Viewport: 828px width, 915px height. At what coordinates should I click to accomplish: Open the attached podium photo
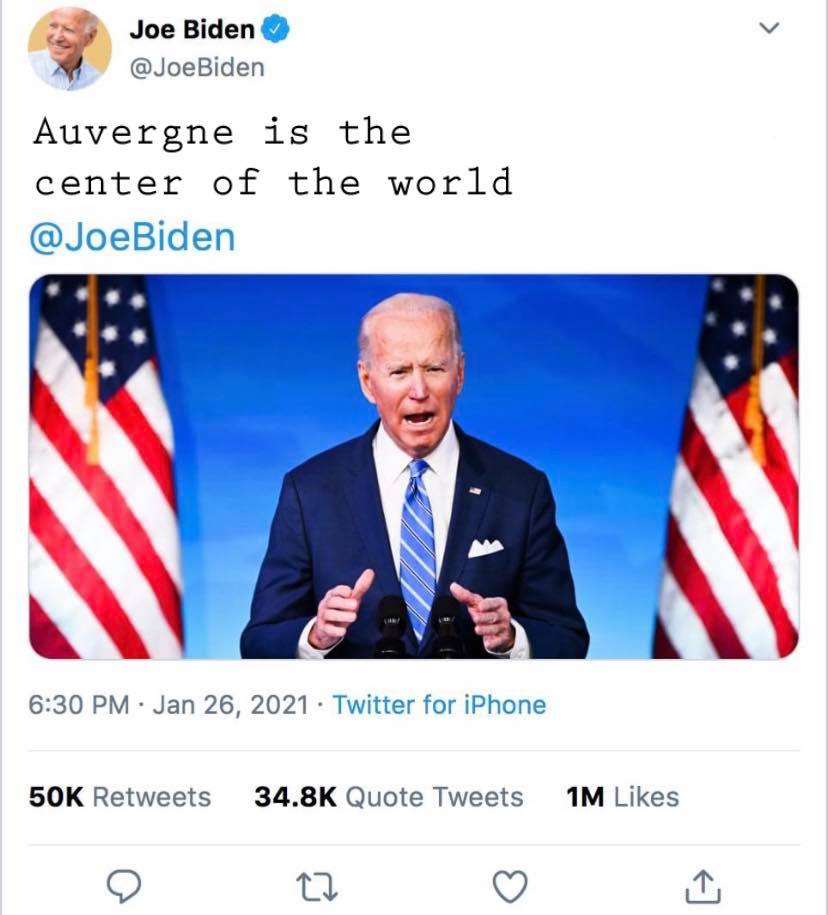click(414, 466)
